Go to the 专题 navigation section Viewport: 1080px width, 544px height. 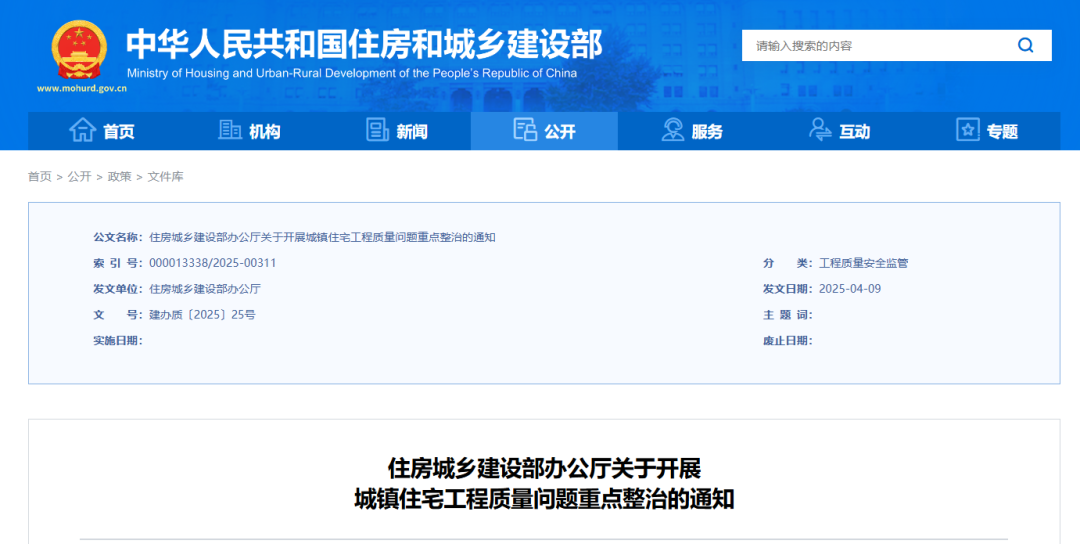pyautogui.click(x=1002, y=132)
